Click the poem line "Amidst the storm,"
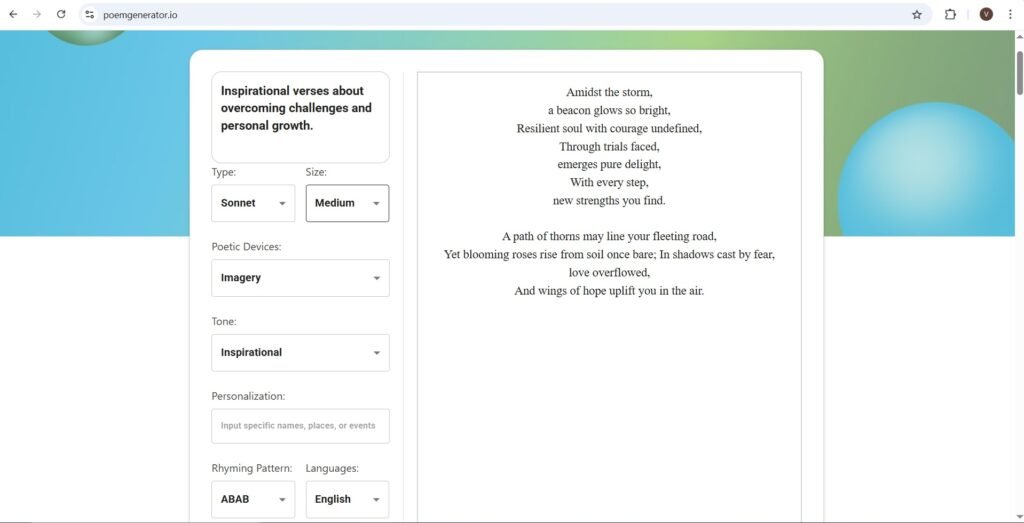This screenshot has width=1024, height=523. tap(609, 92)
